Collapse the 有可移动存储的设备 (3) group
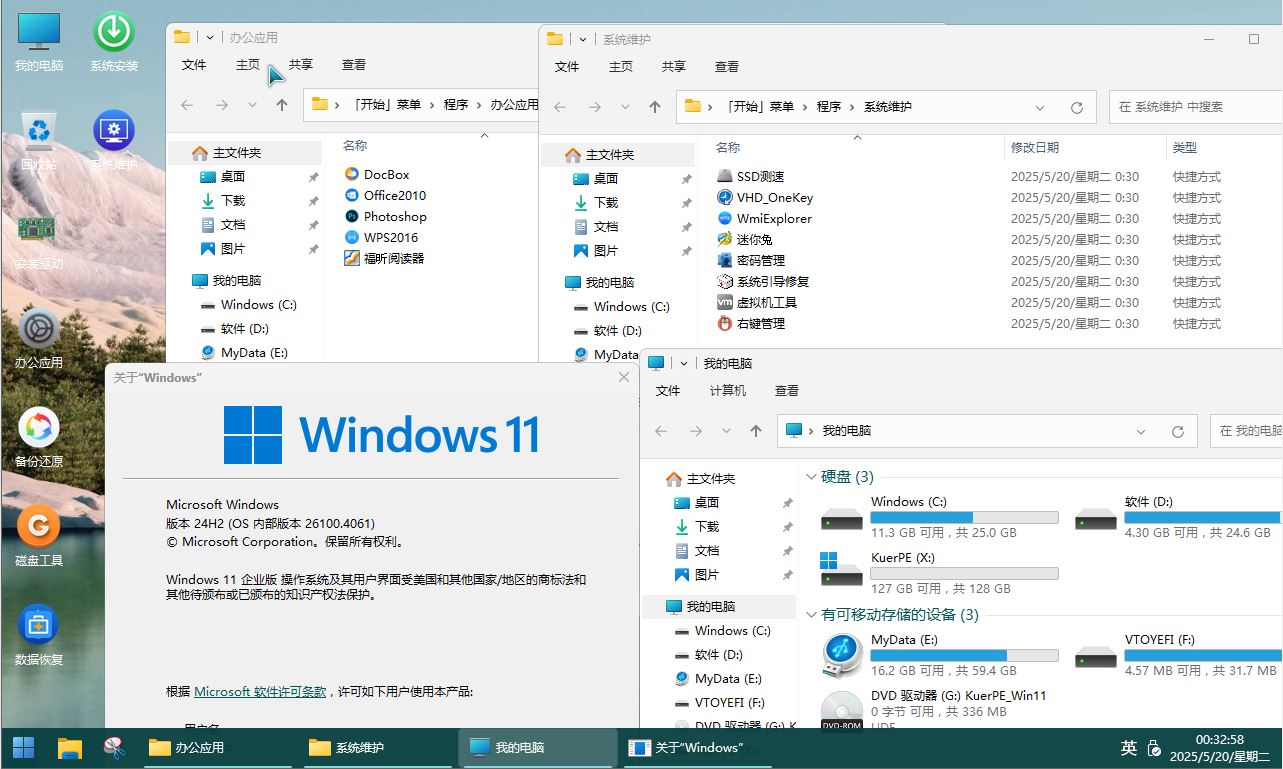This screenshot has width=1283, height=769. coord(811,615)
